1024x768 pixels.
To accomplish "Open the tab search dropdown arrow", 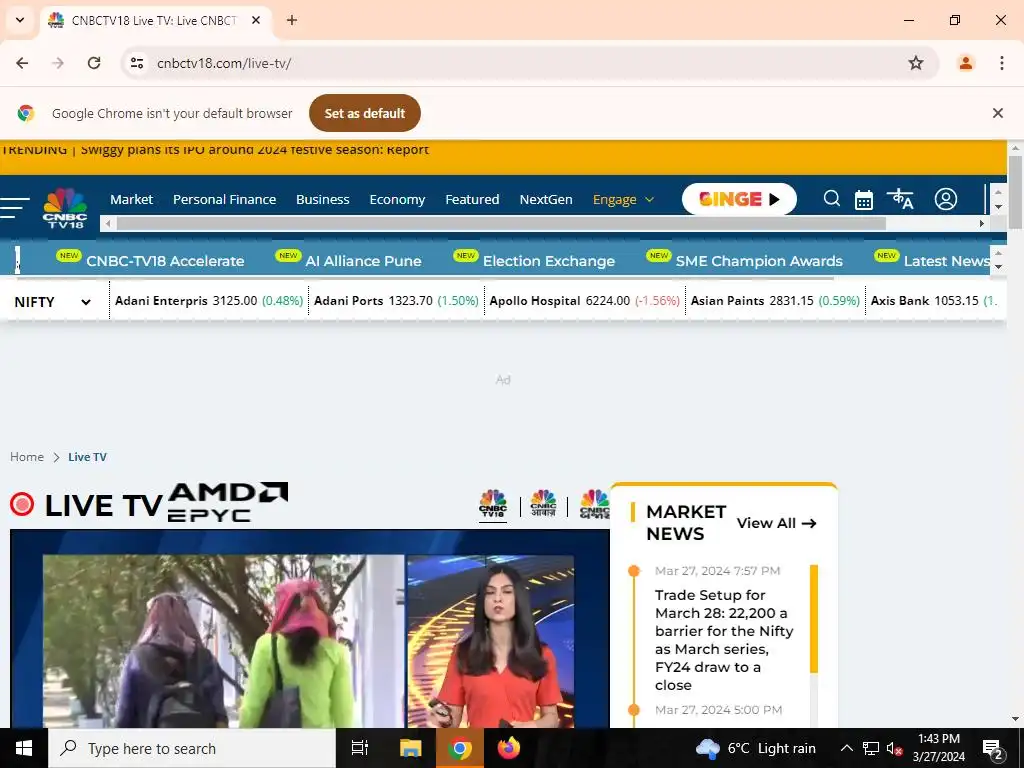I will (x=20, y=20).
